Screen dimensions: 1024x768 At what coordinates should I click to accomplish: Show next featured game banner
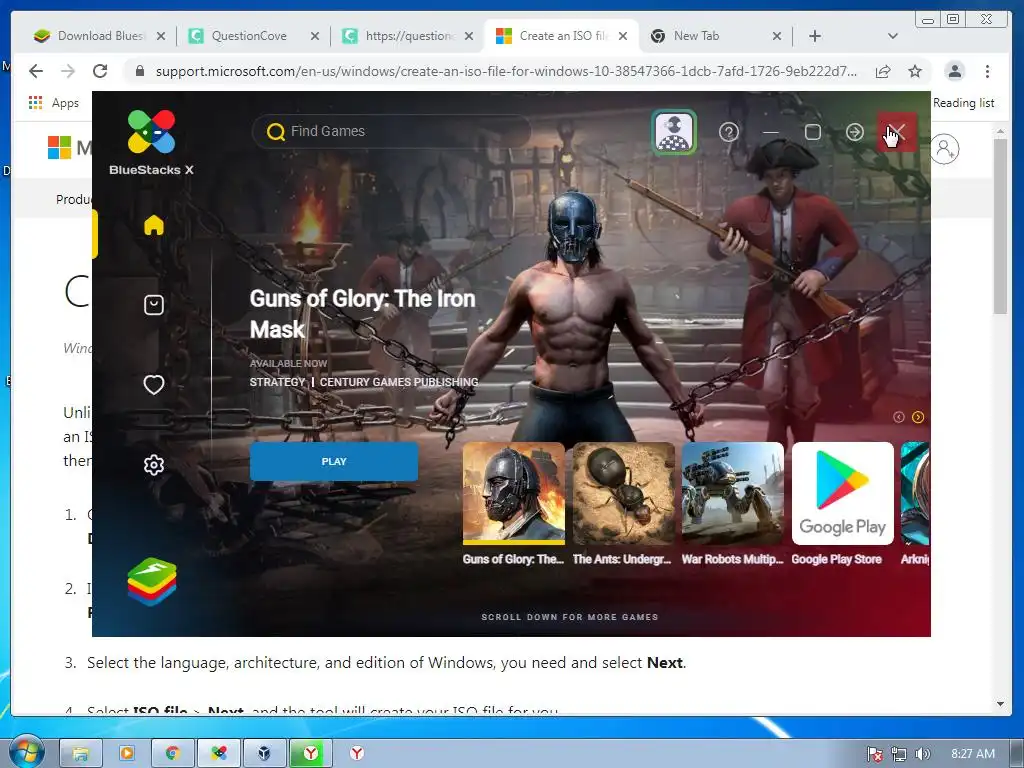[x=918, y=417]
